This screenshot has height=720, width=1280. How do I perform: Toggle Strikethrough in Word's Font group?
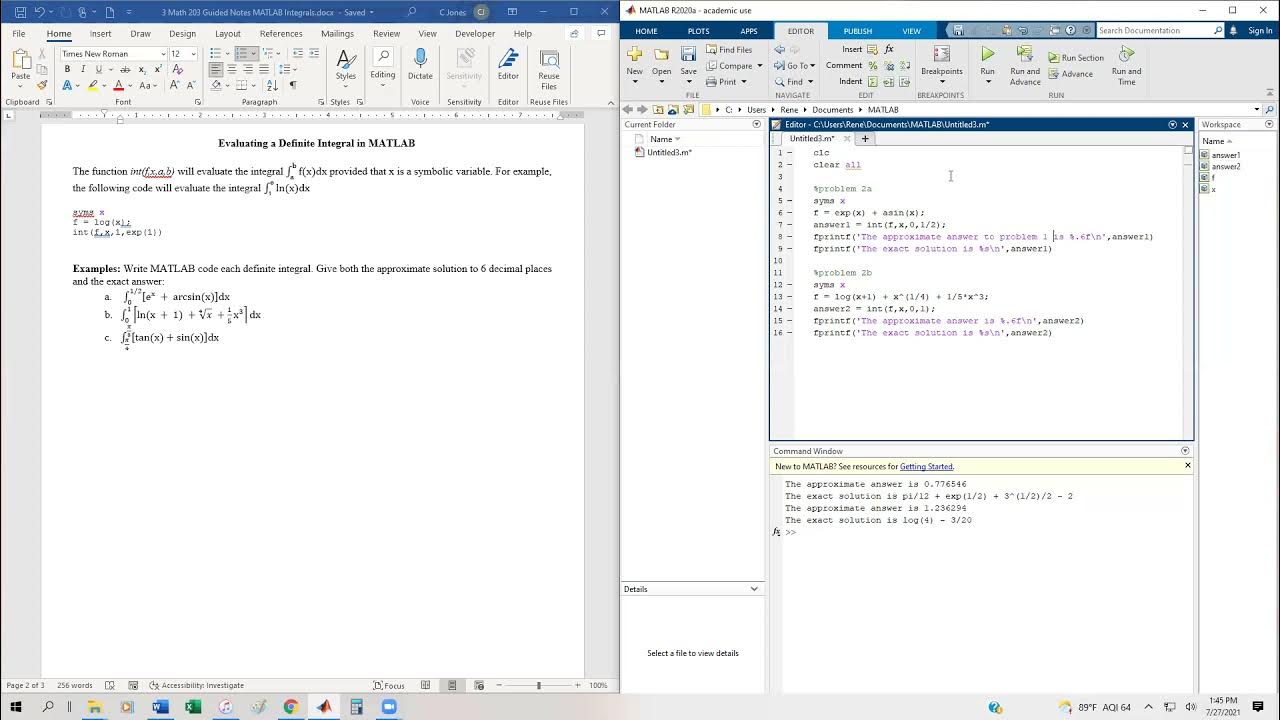pyautogui.click(x=124, y=69)
